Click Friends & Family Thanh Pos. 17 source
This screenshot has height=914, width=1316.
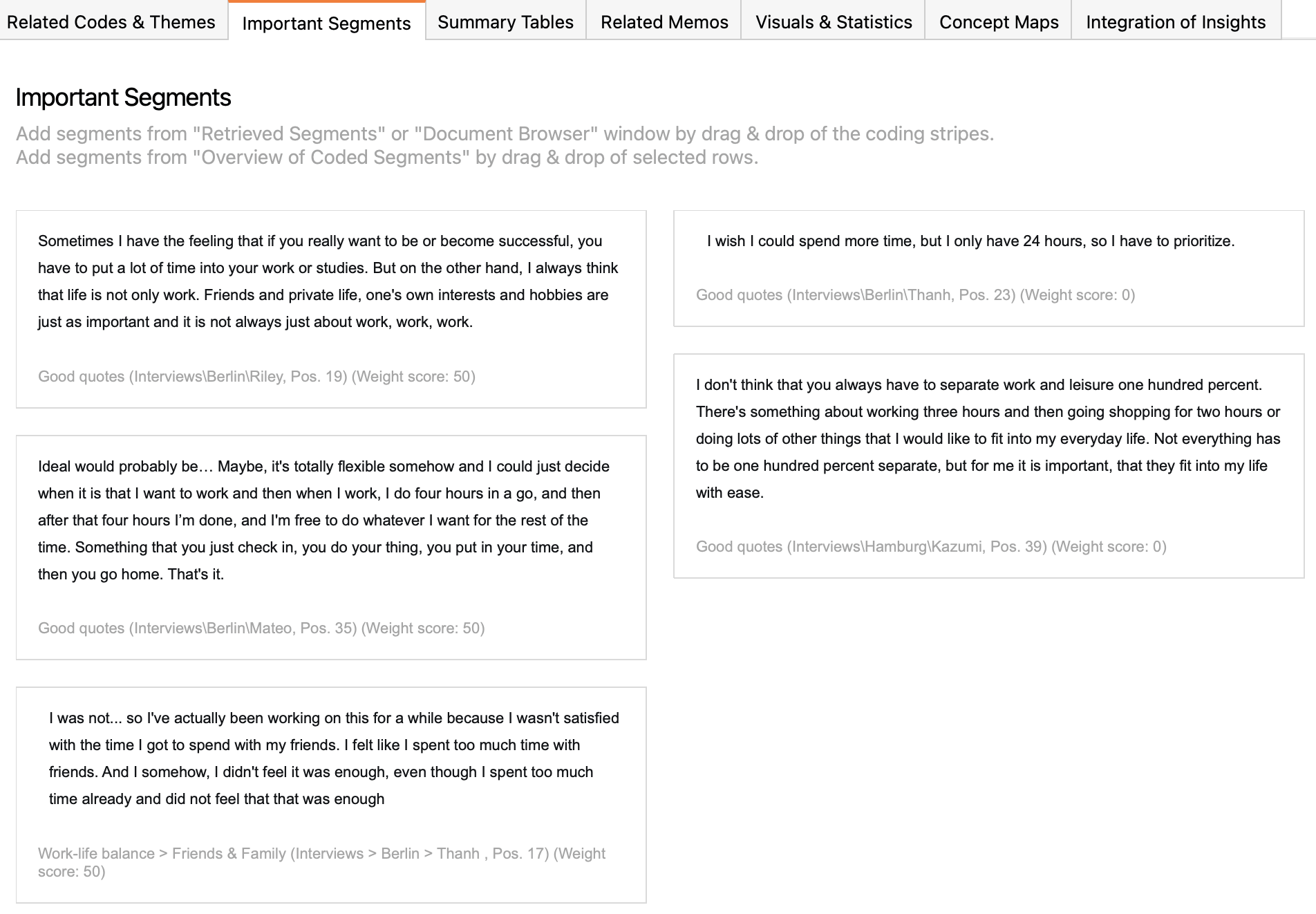[321, 862]
